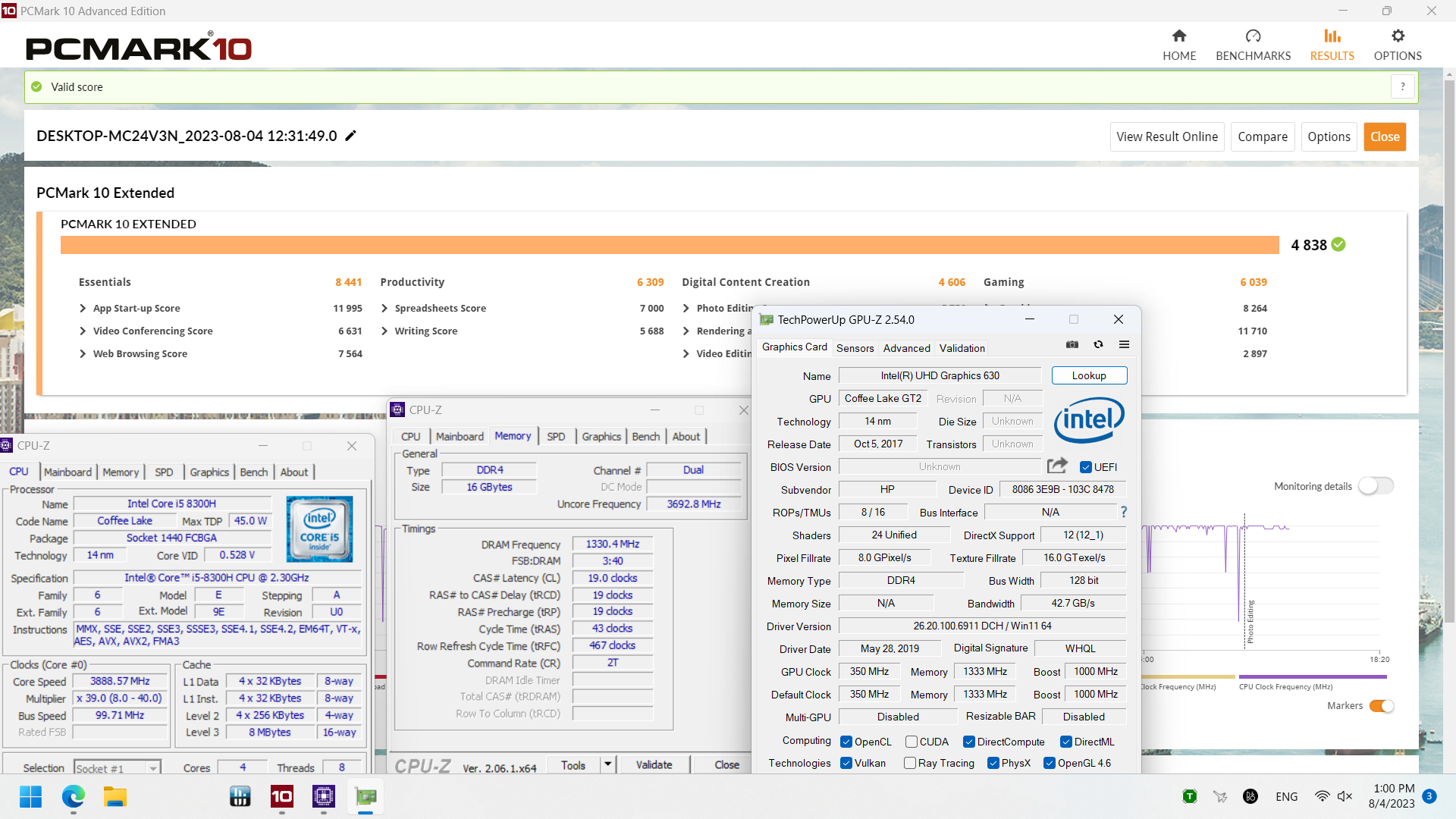Image resolution: width=1456 pixels, height=819 pixels.
Task: Expand Writing Score
Action: pyautogui.click(x=384, y=331)
